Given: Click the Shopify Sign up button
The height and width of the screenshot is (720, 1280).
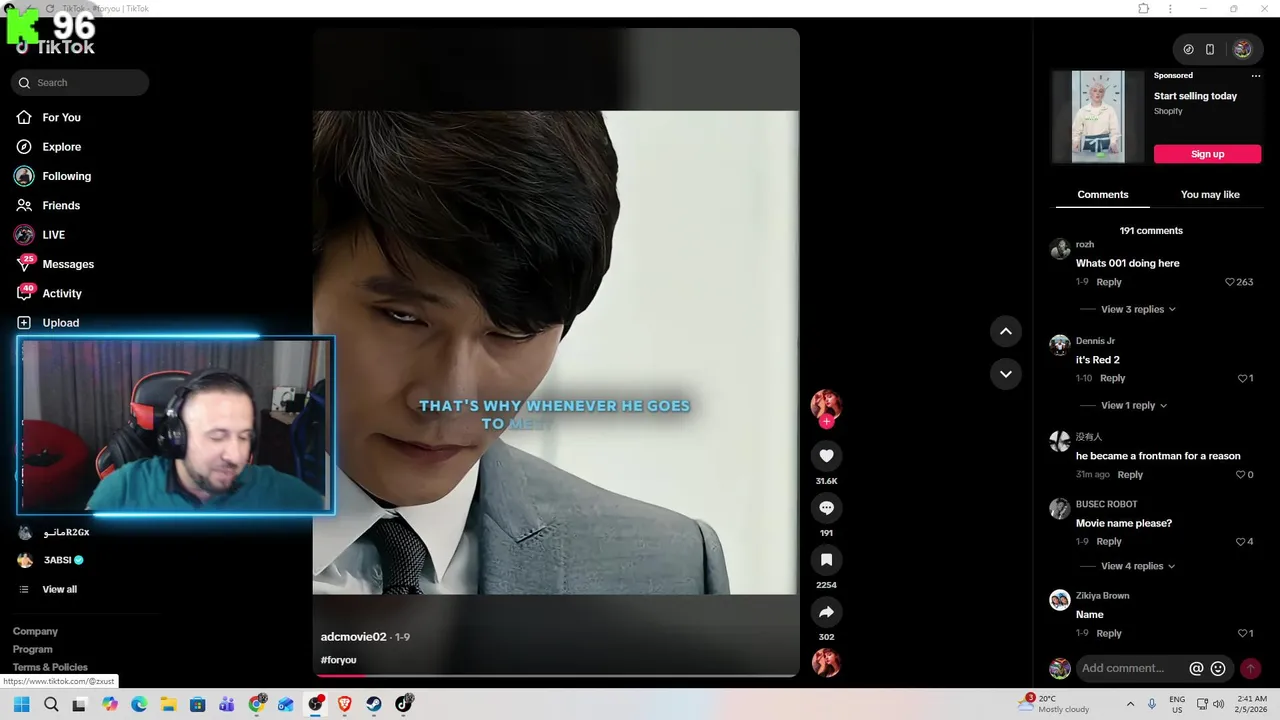Looking at the screenshot, I should (1207, 154).
